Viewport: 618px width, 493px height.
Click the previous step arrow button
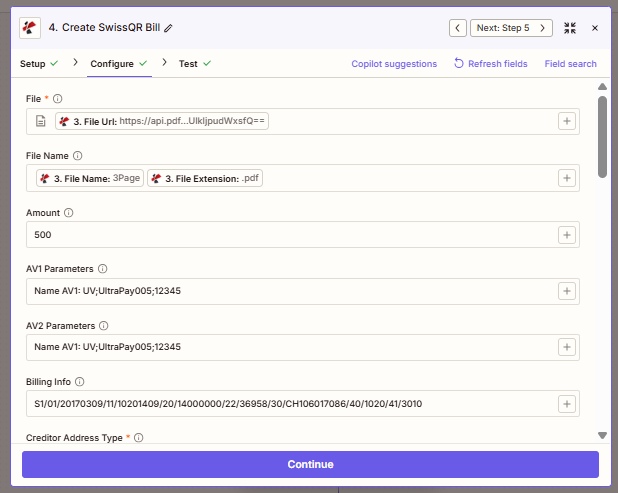pos(457,28)
